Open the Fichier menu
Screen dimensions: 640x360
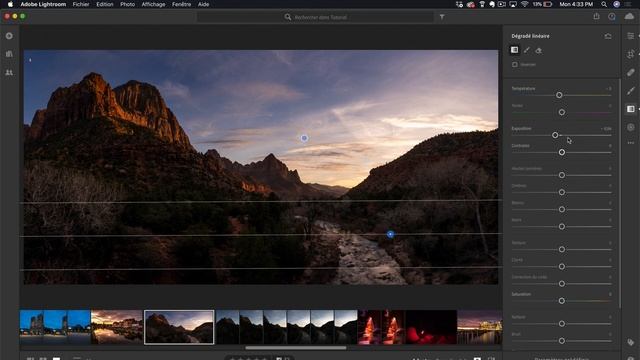click(x=81, y=4)
